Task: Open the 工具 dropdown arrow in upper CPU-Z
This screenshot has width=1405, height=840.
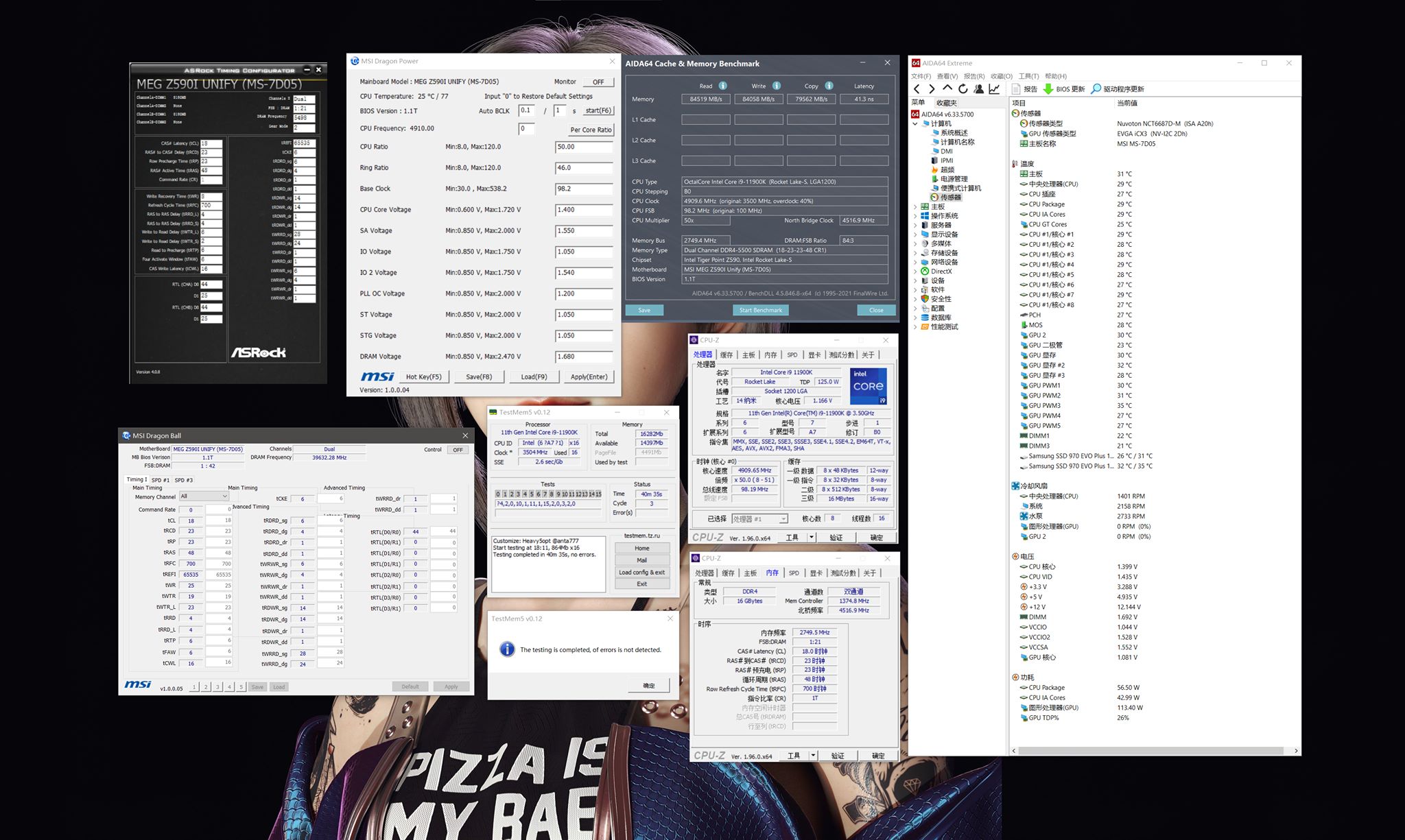Action: tap(812, 538)
